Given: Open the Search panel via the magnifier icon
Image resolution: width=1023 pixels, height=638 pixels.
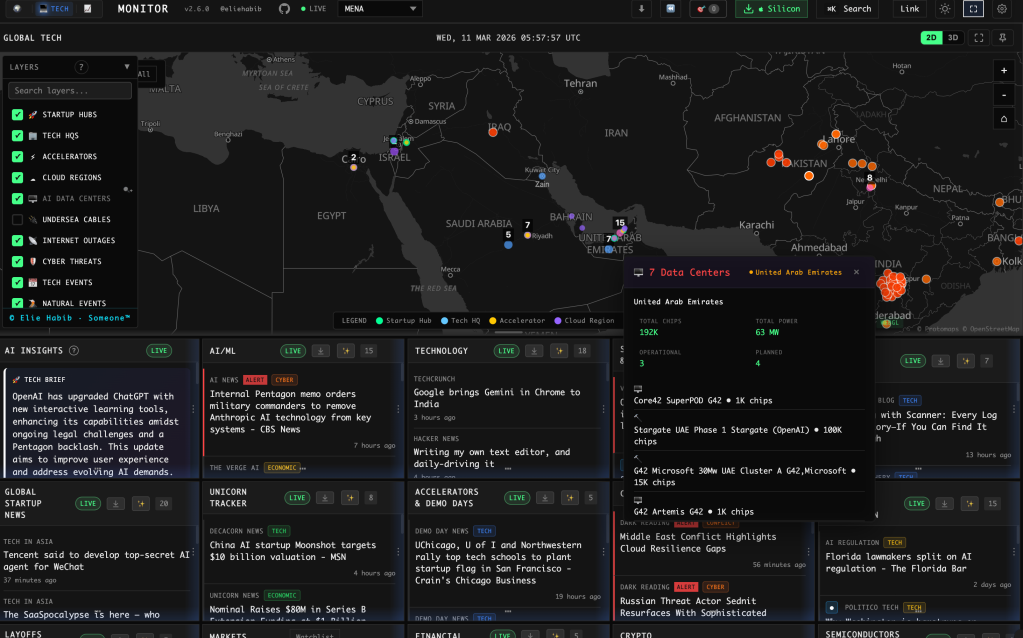Looking at the screenshot, I should 846,9.
